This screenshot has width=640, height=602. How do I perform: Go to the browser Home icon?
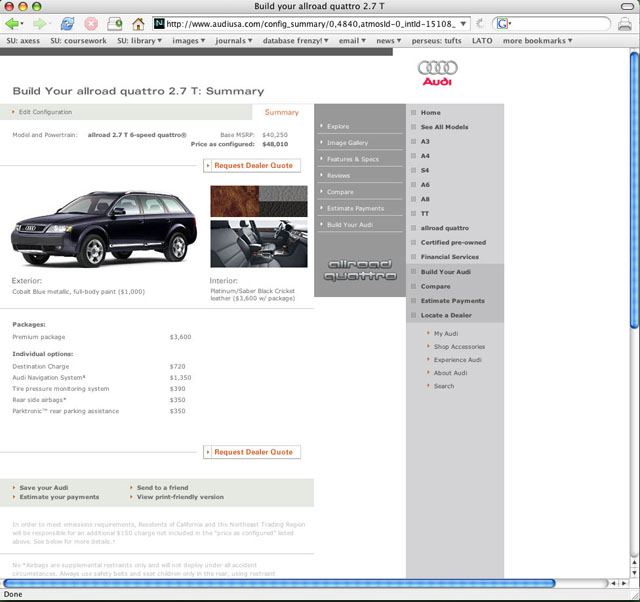click(x=138, y=23)
